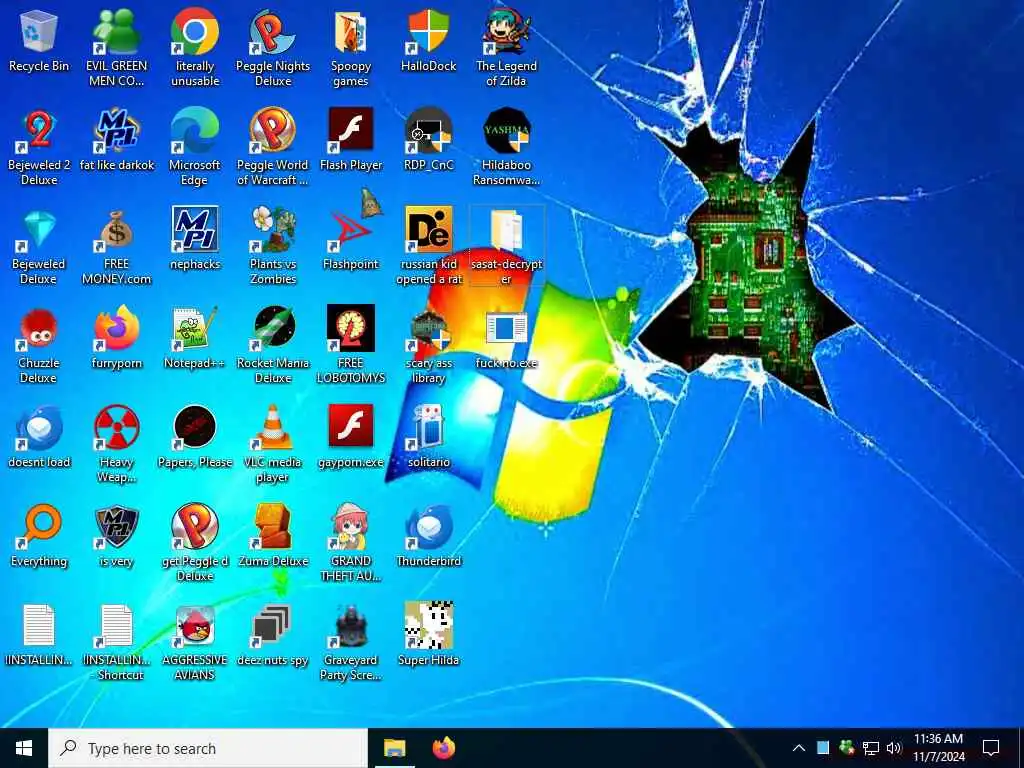The height and width of the screenshot is (768, 1024).
Task: Click the fat like darkok icon
Action: [116, 140]
